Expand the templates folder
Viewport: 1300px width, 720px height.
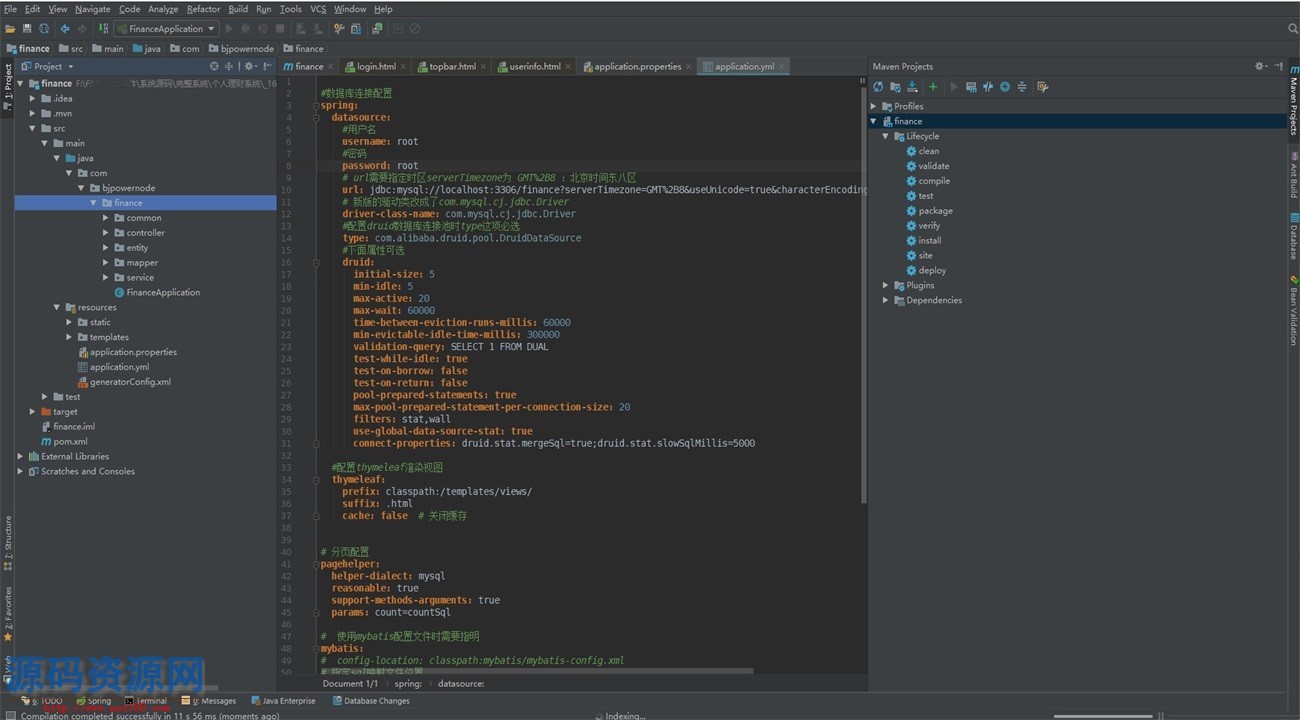(69, 337)
